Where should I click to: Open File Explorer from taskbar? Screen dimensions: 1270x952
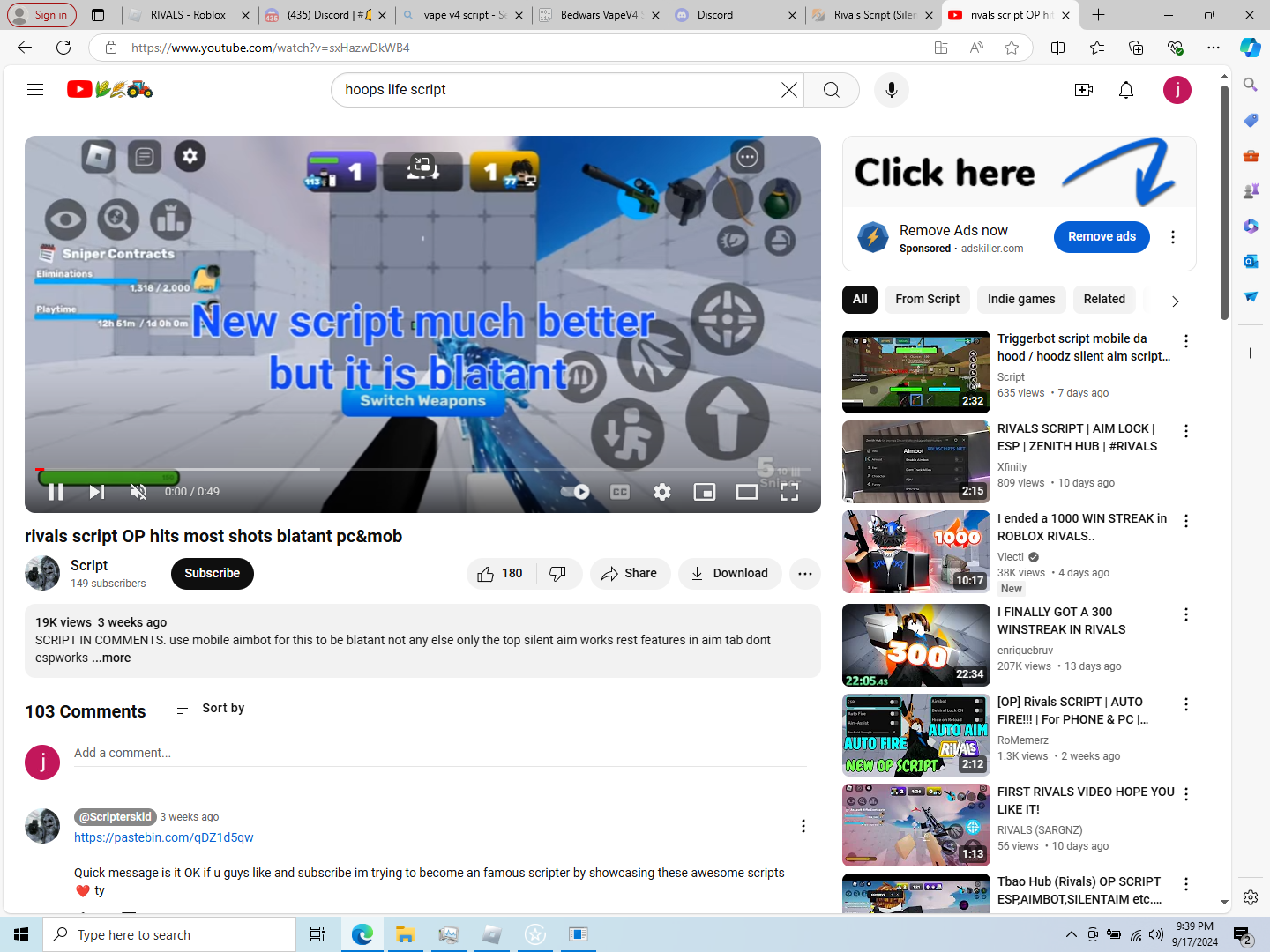point(405,934)
